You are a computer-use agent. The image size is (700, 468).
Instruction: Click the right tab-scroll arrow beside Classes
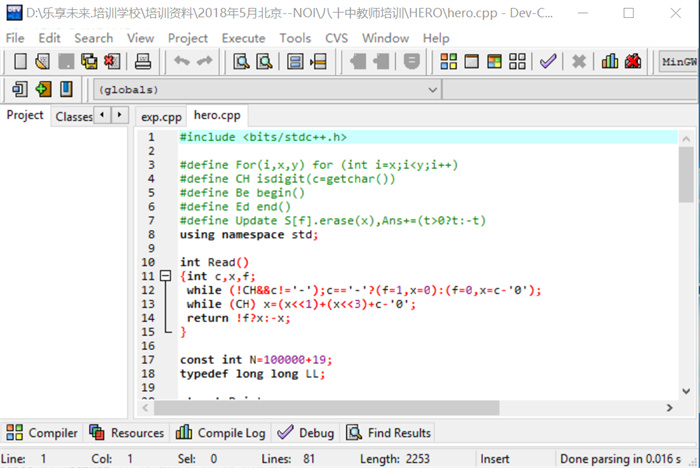119,115
